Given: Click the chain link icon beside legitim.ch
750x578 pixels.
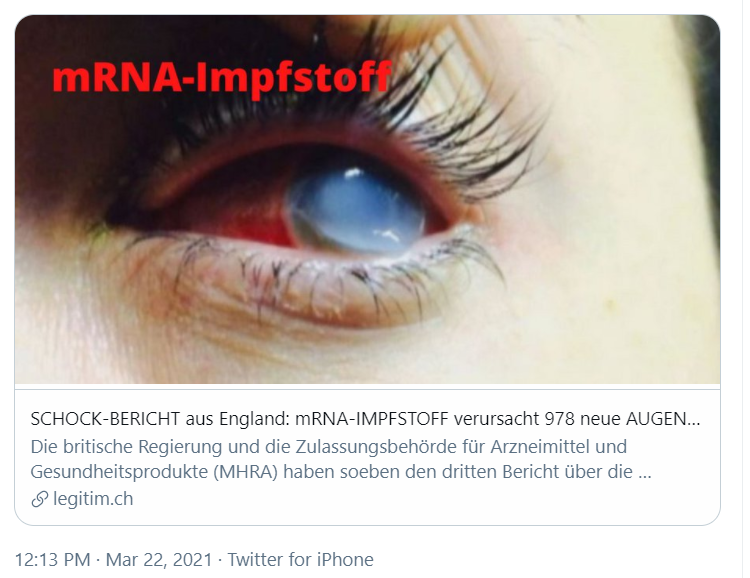Looking at the screenshot, I should 40,500.
